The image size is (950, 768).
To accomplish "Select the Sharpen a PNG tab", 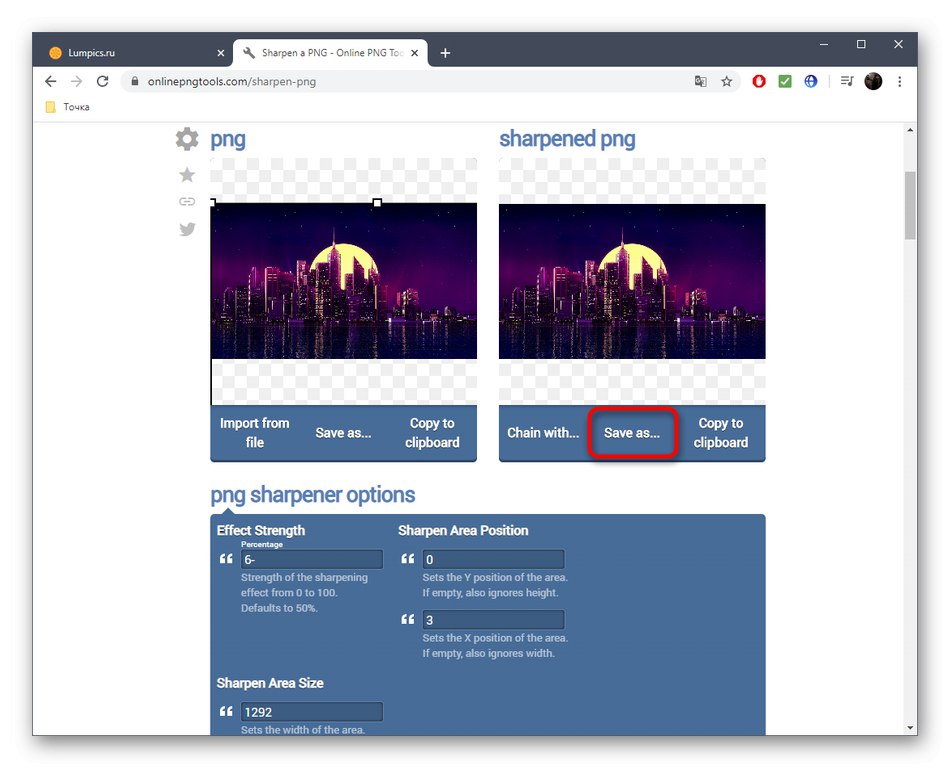I will (x=330, y=53).
